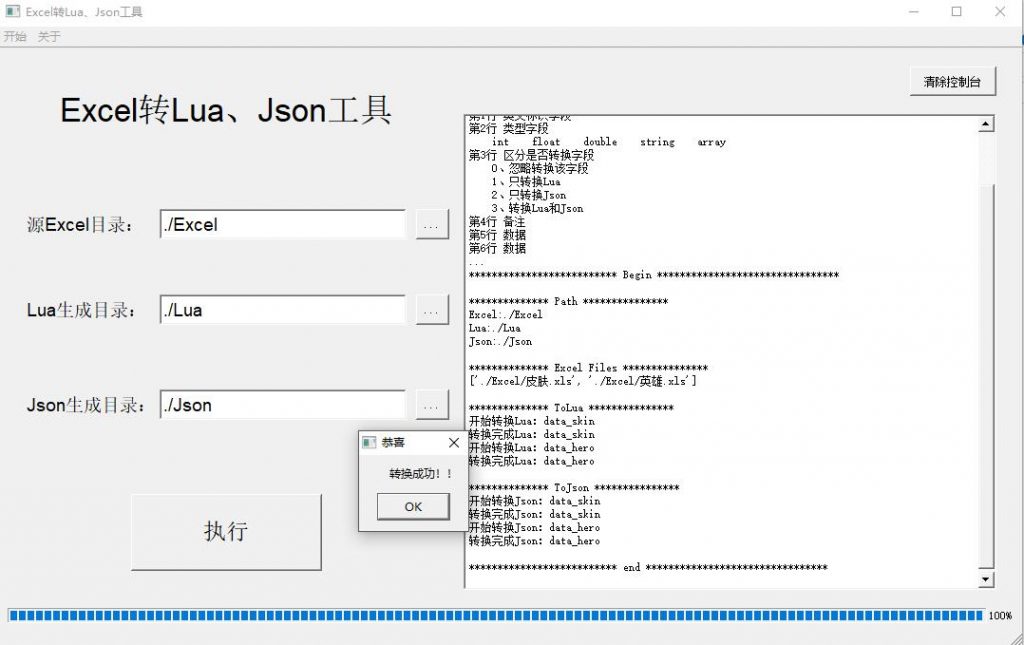
Task: Close the 恭喜 dialog with X
Action: point(454,443)
